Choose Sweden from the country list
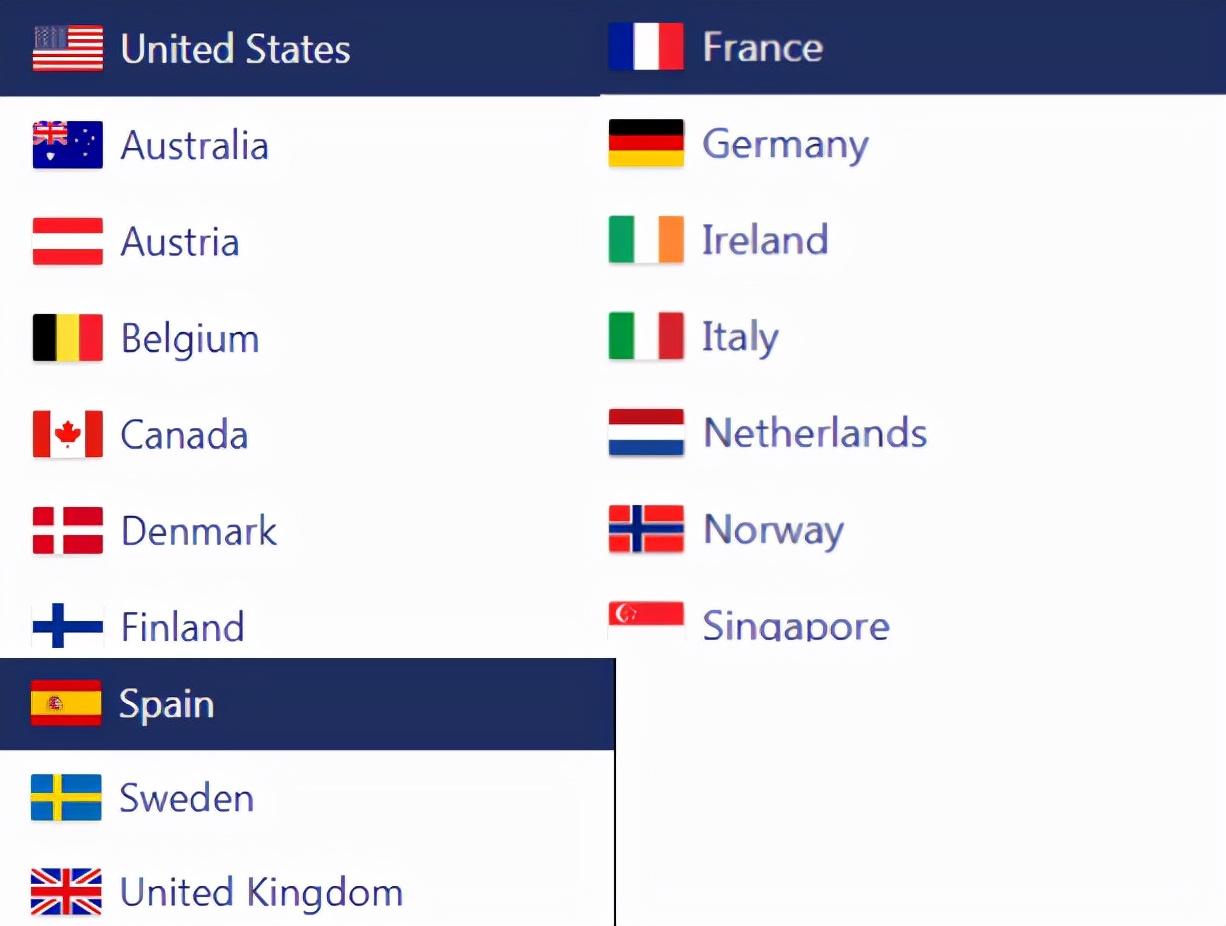 click(186, 798)
